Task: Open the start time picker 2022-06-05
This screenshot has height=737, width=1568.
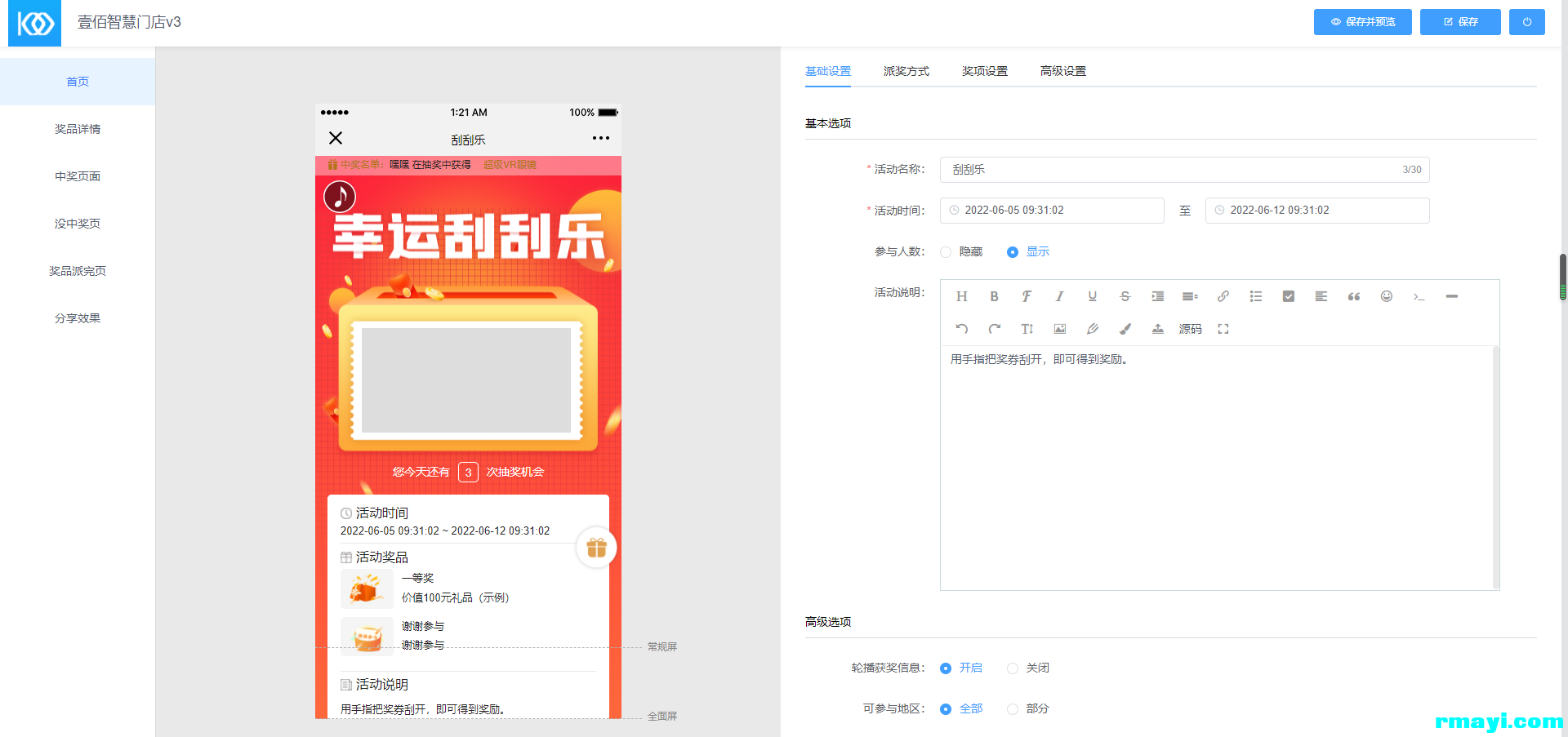Action: [x=1052, y=211]
